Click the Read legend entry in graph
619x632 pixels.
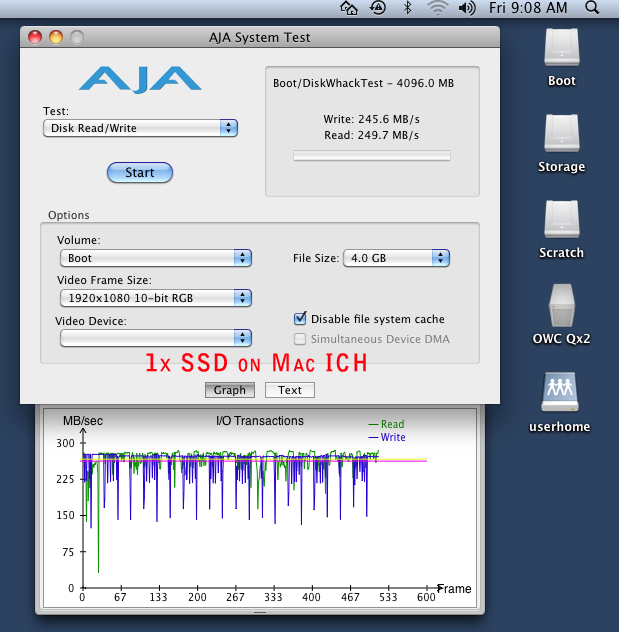tap(386, 424)
